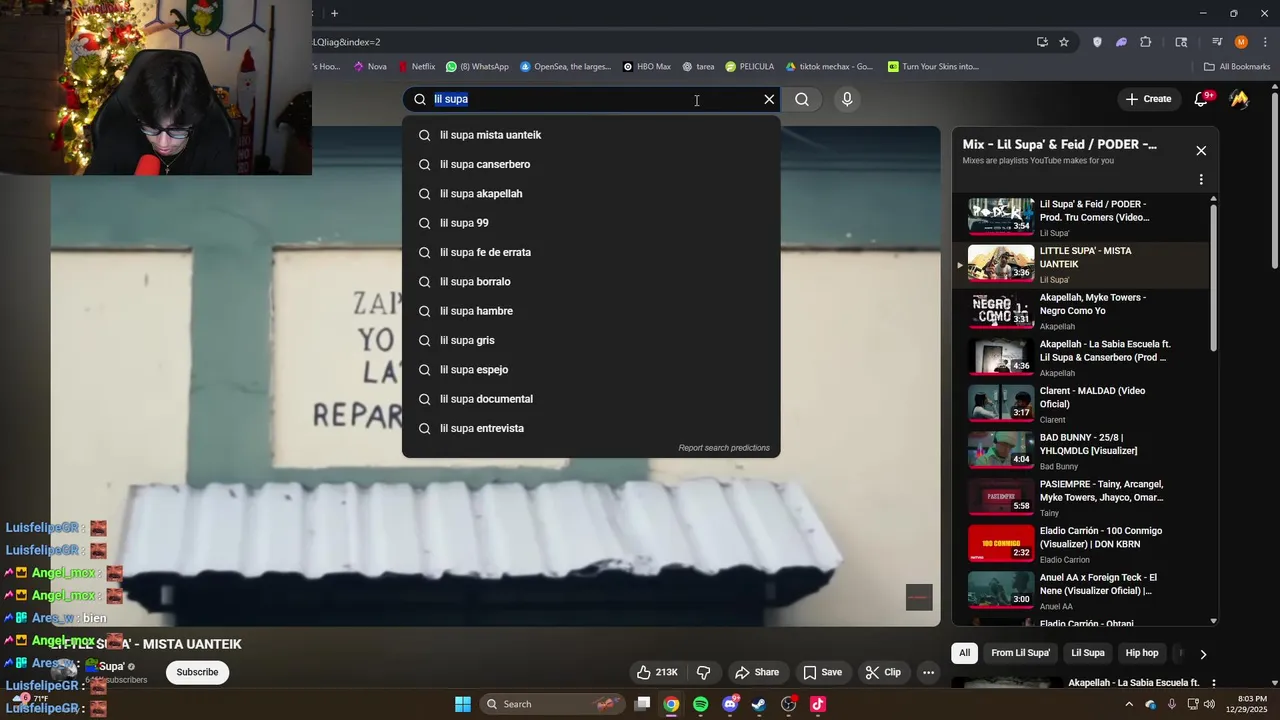Open options for Akapellah La Sabia Escuela suggestion
Screen dimensions: 1280x720
pyautogui.click(x=1213, y=683)
